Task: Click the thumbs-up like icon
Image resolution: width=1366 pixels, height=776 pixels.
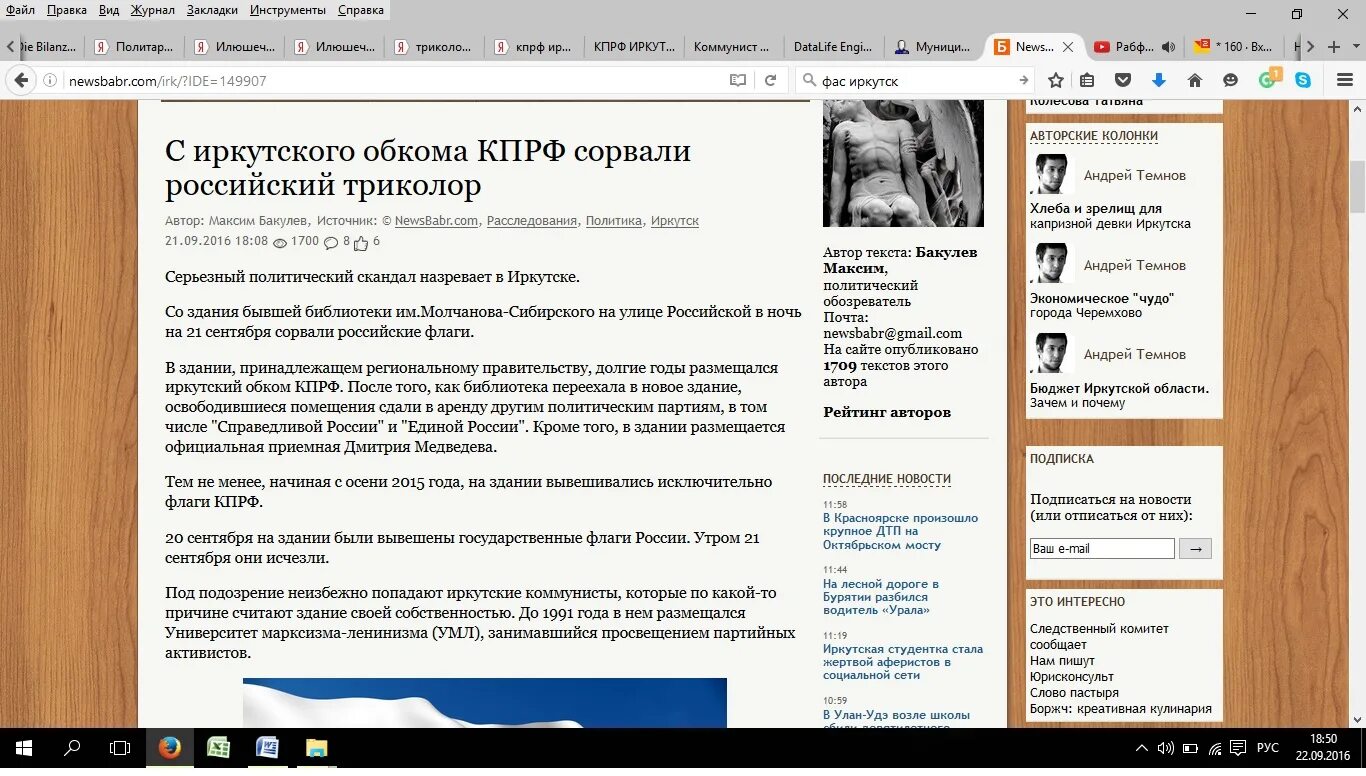Action: coord(361,241)
